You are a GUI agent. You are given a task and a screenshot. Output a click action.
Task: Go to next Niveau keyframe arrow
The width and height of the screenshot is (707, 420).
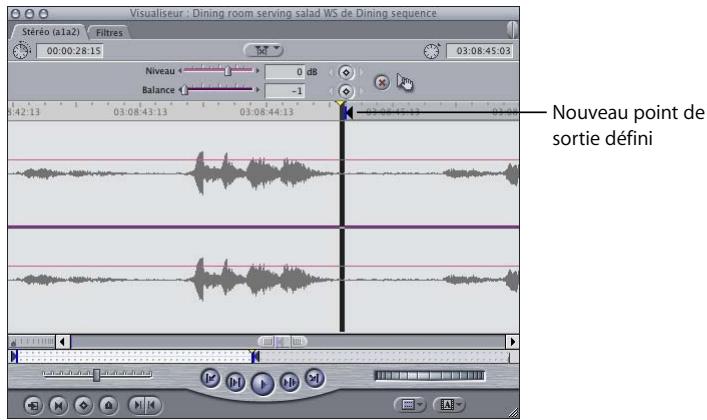click(x=361, y=72)
